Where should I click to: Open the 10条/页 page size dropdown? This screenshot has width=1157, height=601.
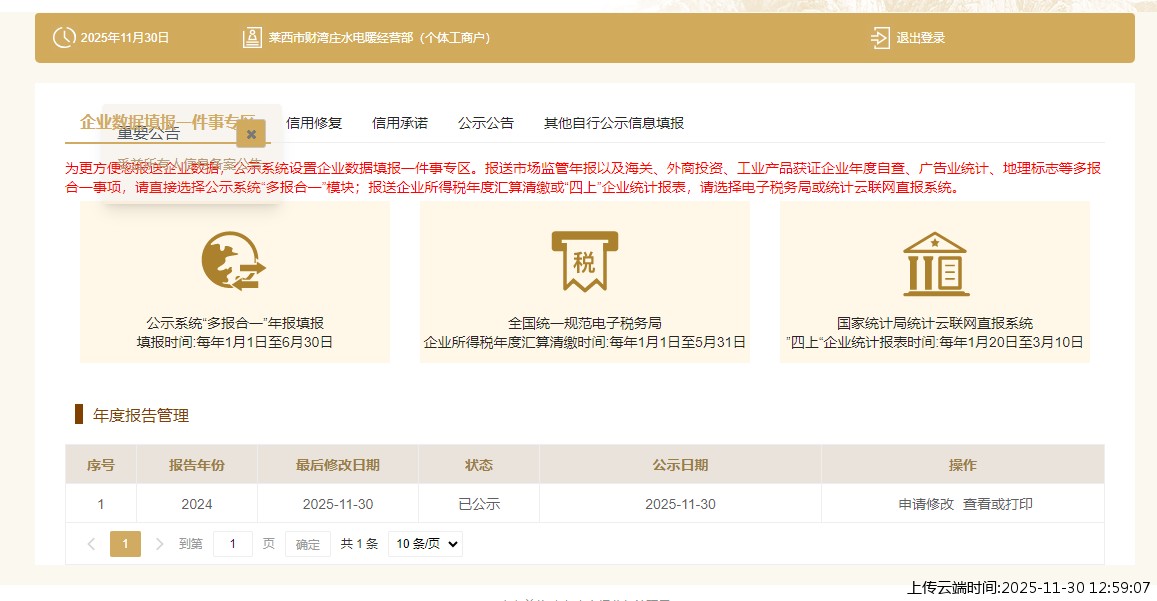coord(424,544)
